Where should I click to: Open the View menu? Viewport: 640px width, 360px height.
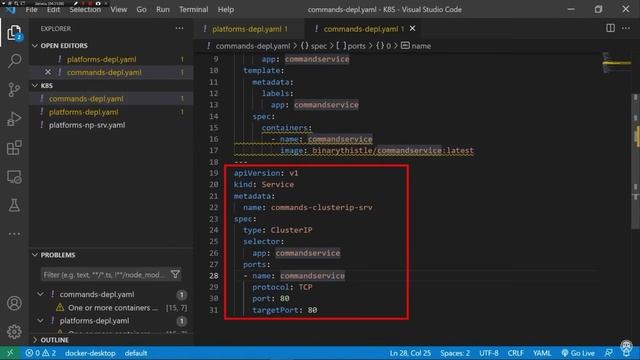118,9
